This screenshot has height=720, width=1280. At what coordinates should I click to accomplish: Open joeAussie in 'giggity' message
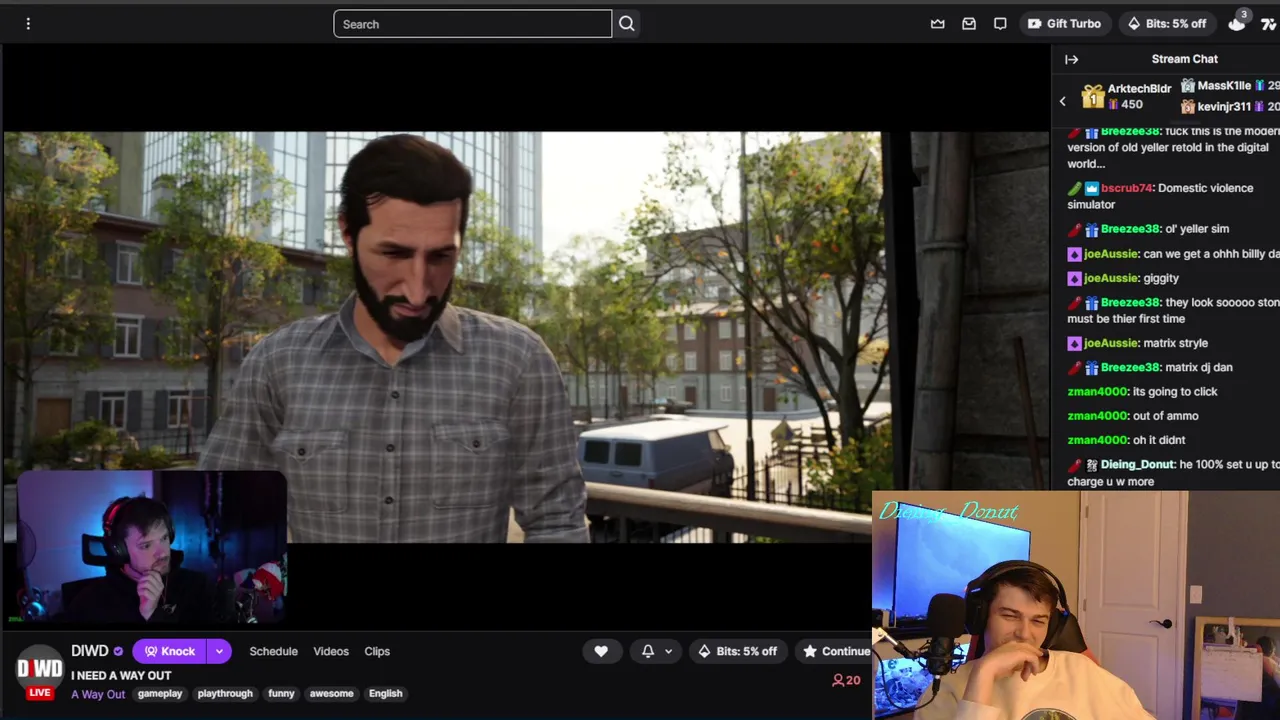tap(1111, 278)
